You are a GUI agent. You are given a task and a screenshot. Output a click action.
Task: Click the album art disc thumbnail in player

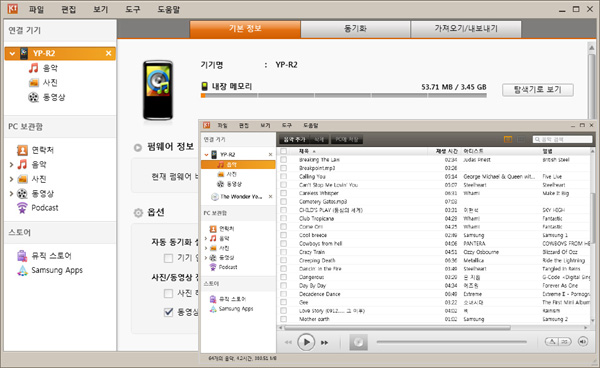[359, 342]
